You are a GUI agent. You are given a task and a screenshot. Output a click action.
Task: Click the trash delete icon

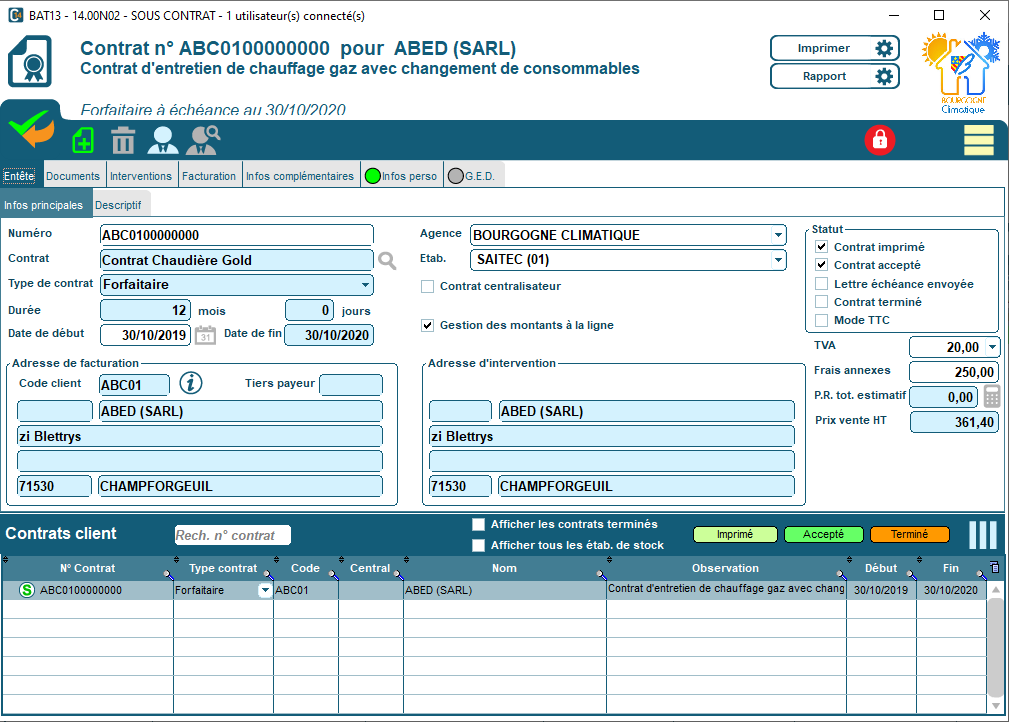[123, 141]
